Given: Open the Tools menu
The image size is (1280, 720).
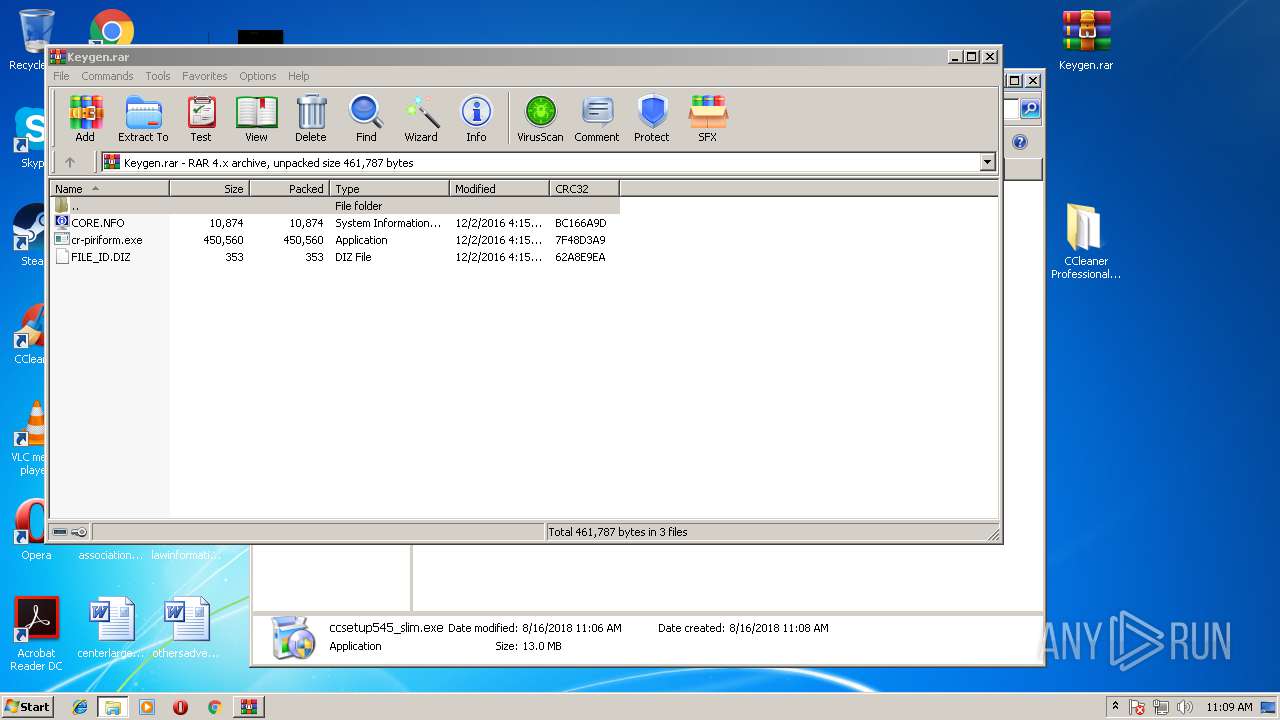Looking at the screenshot, I should point(158,76).
